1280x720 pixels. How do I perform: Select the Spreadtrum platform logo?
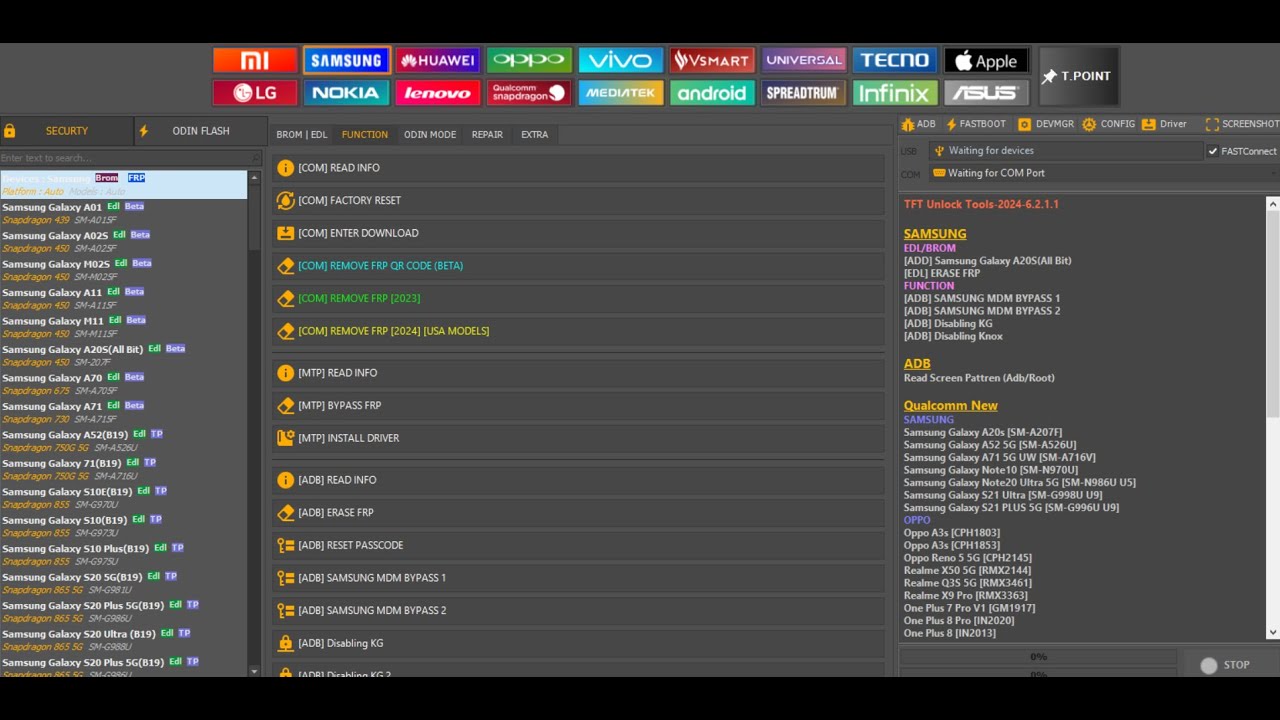click(x=804, y=93)
